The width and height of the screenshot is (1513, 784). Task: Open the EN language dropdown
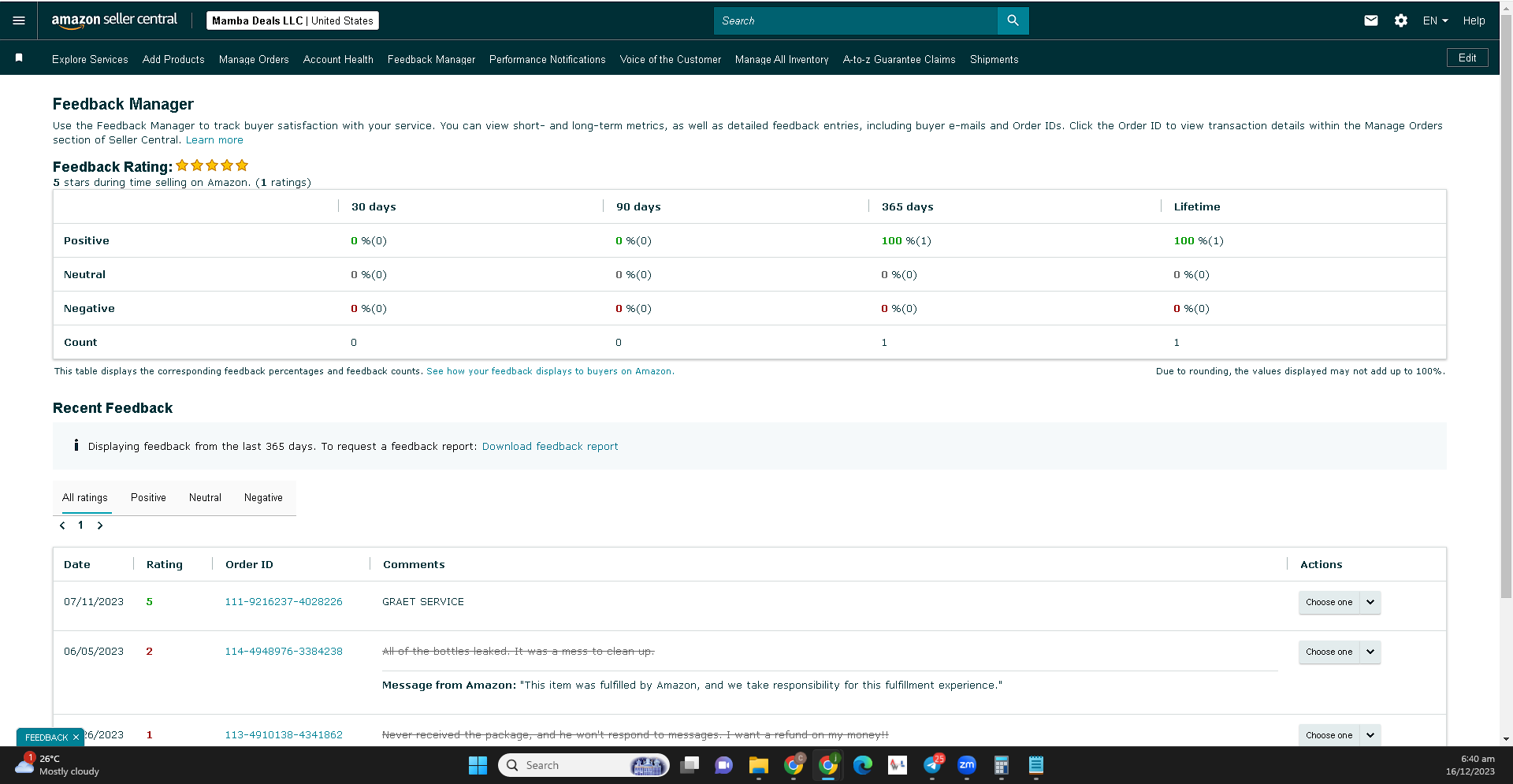click(1435, 20)
